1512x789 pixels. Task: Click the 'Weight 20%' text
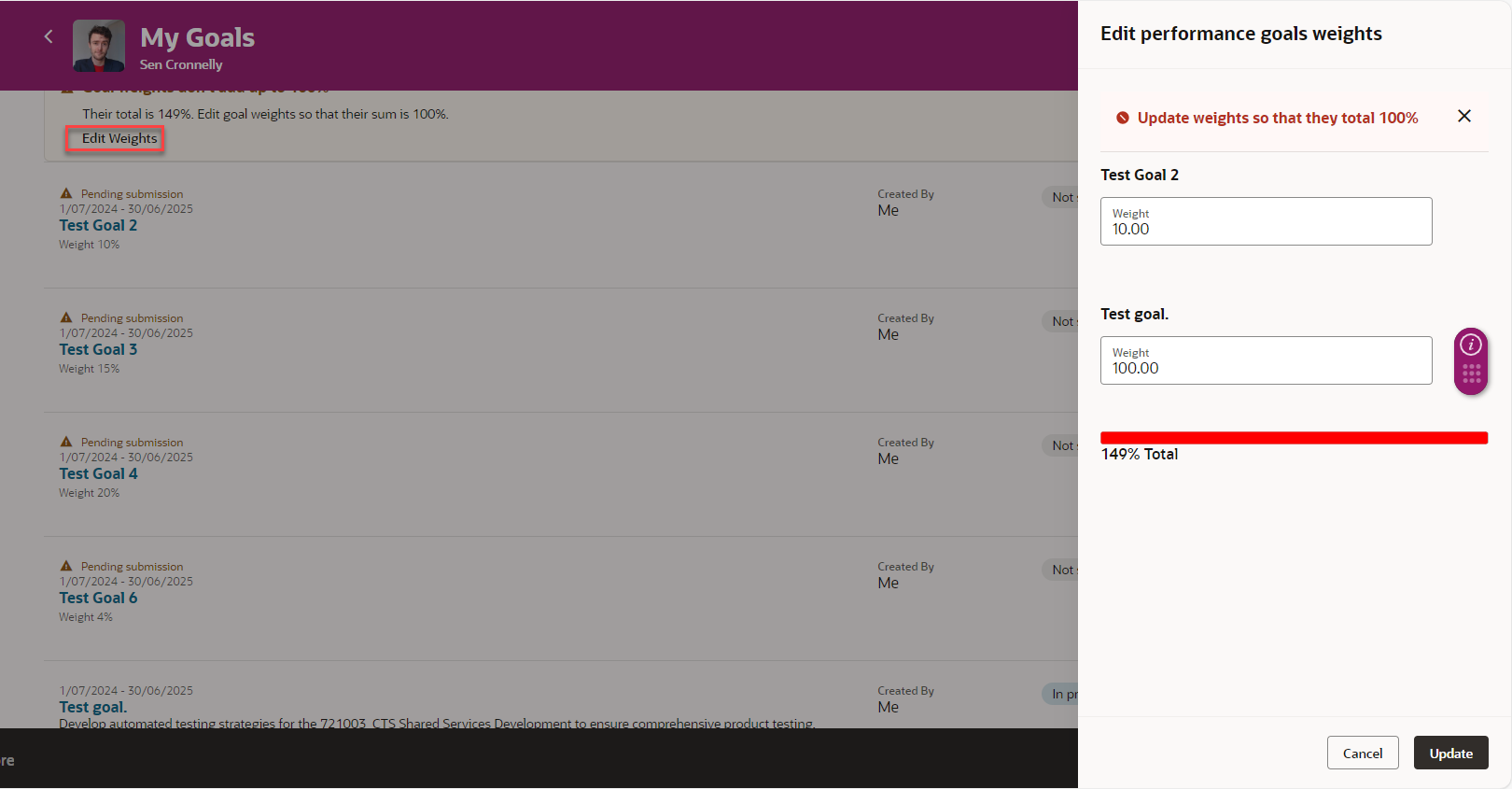89,493
